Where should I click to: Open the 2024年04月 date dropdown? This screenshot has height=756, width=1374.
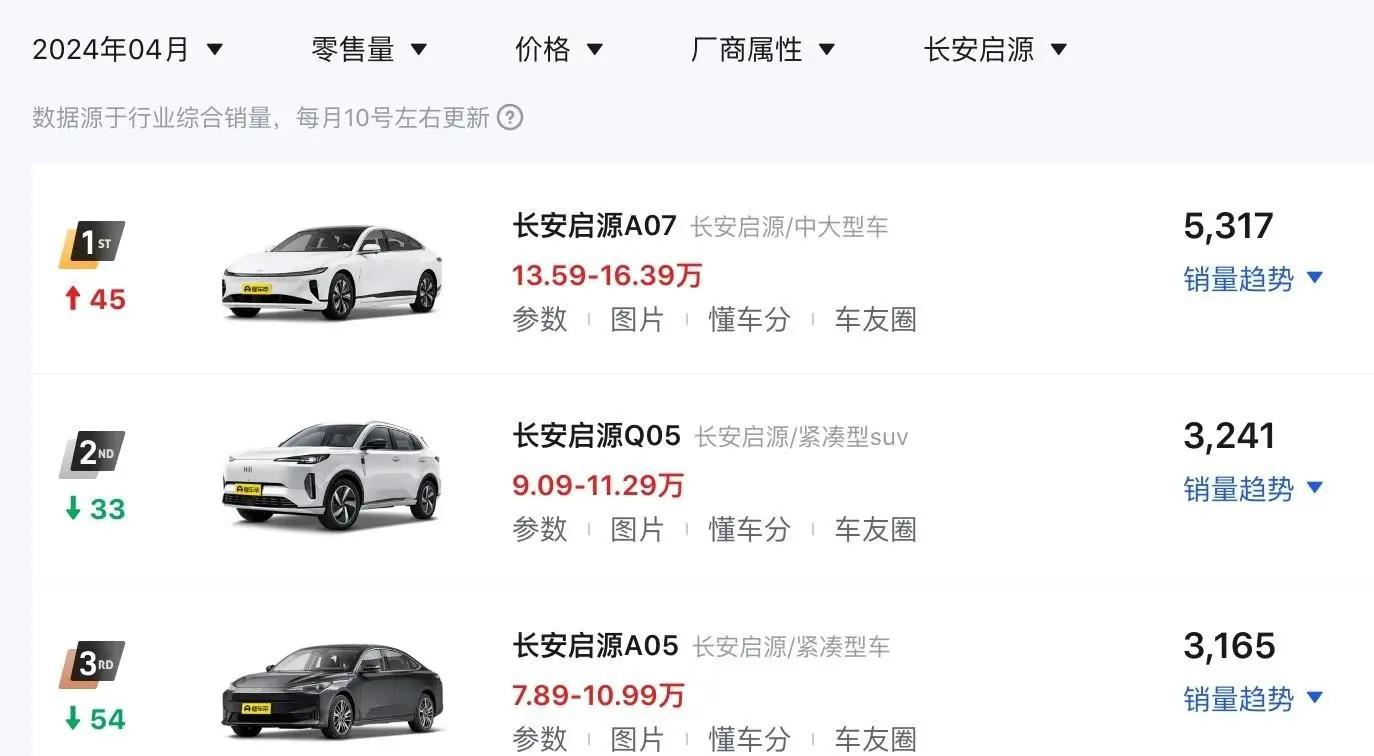point(128,49)
